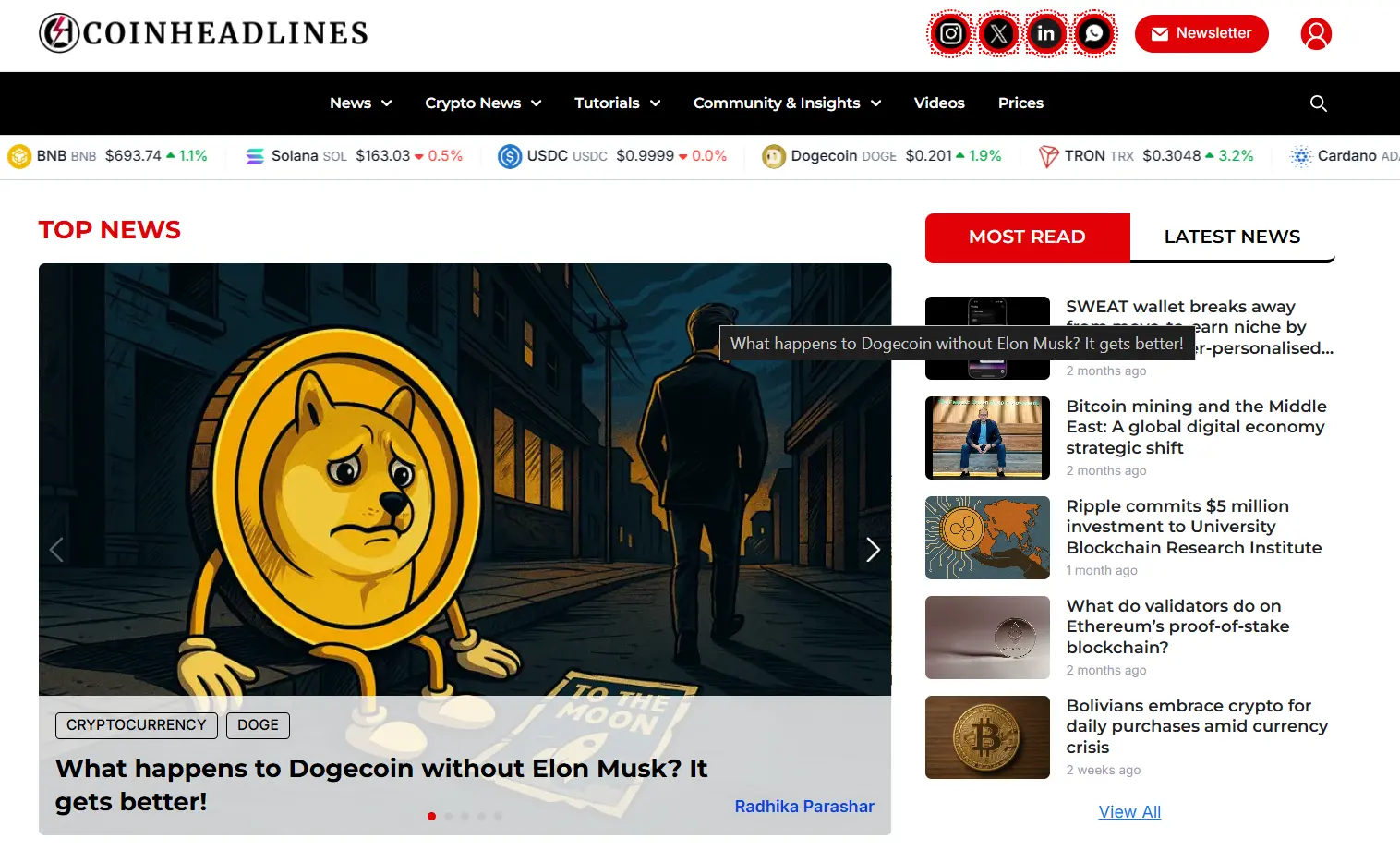The height and width of the screenshot is (863, 1400).
Task: Click the CoinHeadlines logo
Action: pos(203,33)
